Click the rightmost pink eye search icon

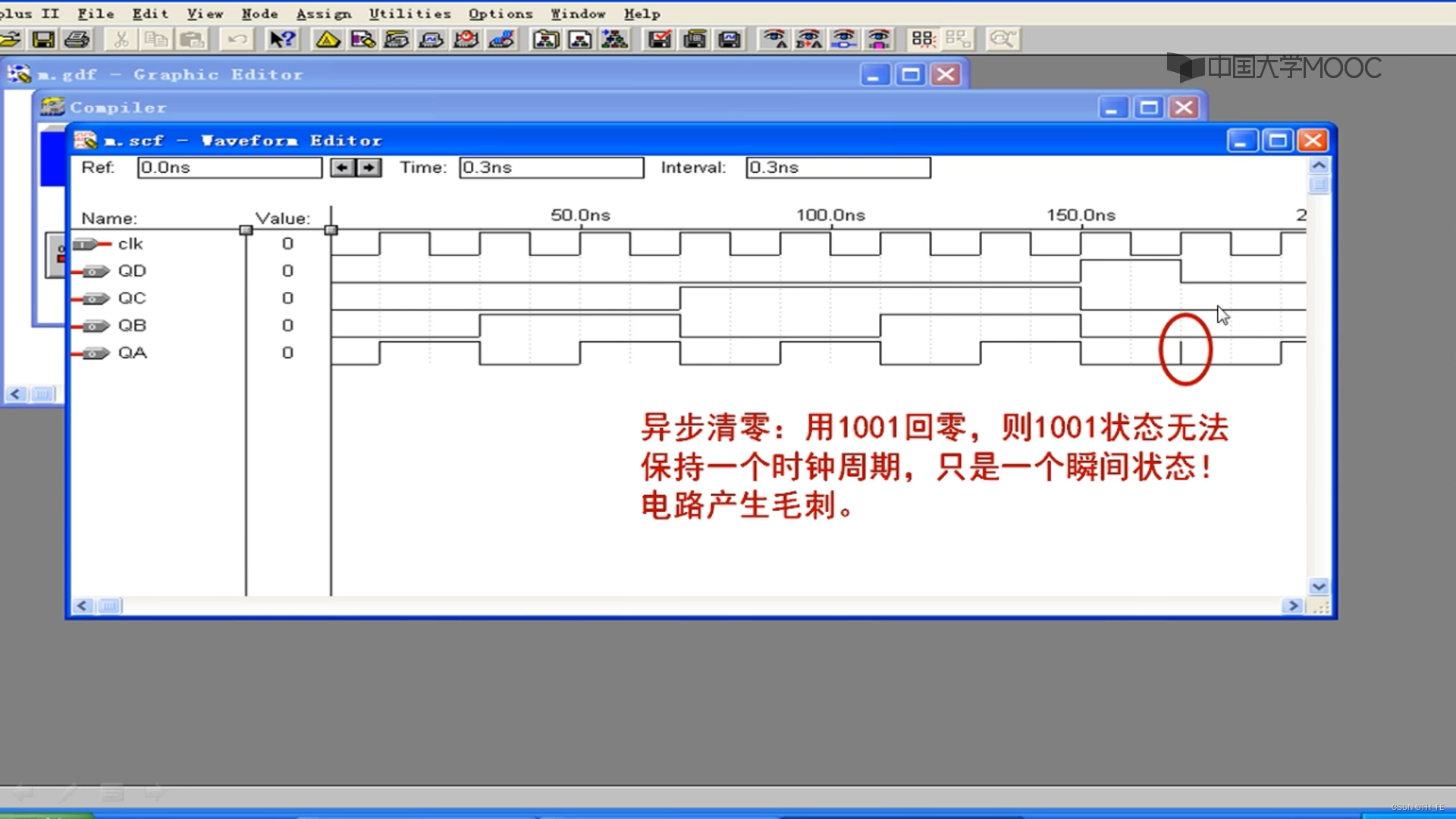tap(879, 39)
